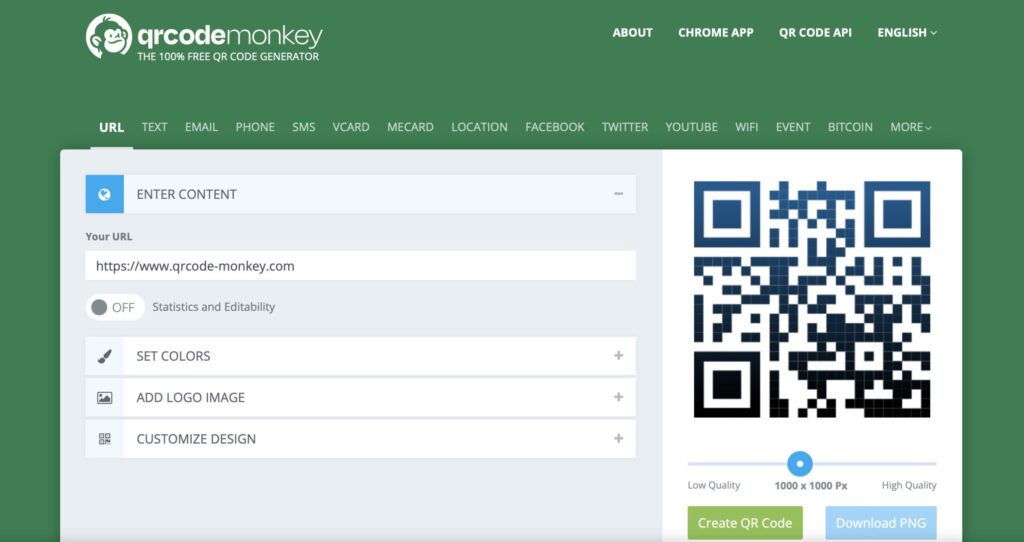Switch to the VCard tab
Screen dimensions: 1024x542
[351, 127]
